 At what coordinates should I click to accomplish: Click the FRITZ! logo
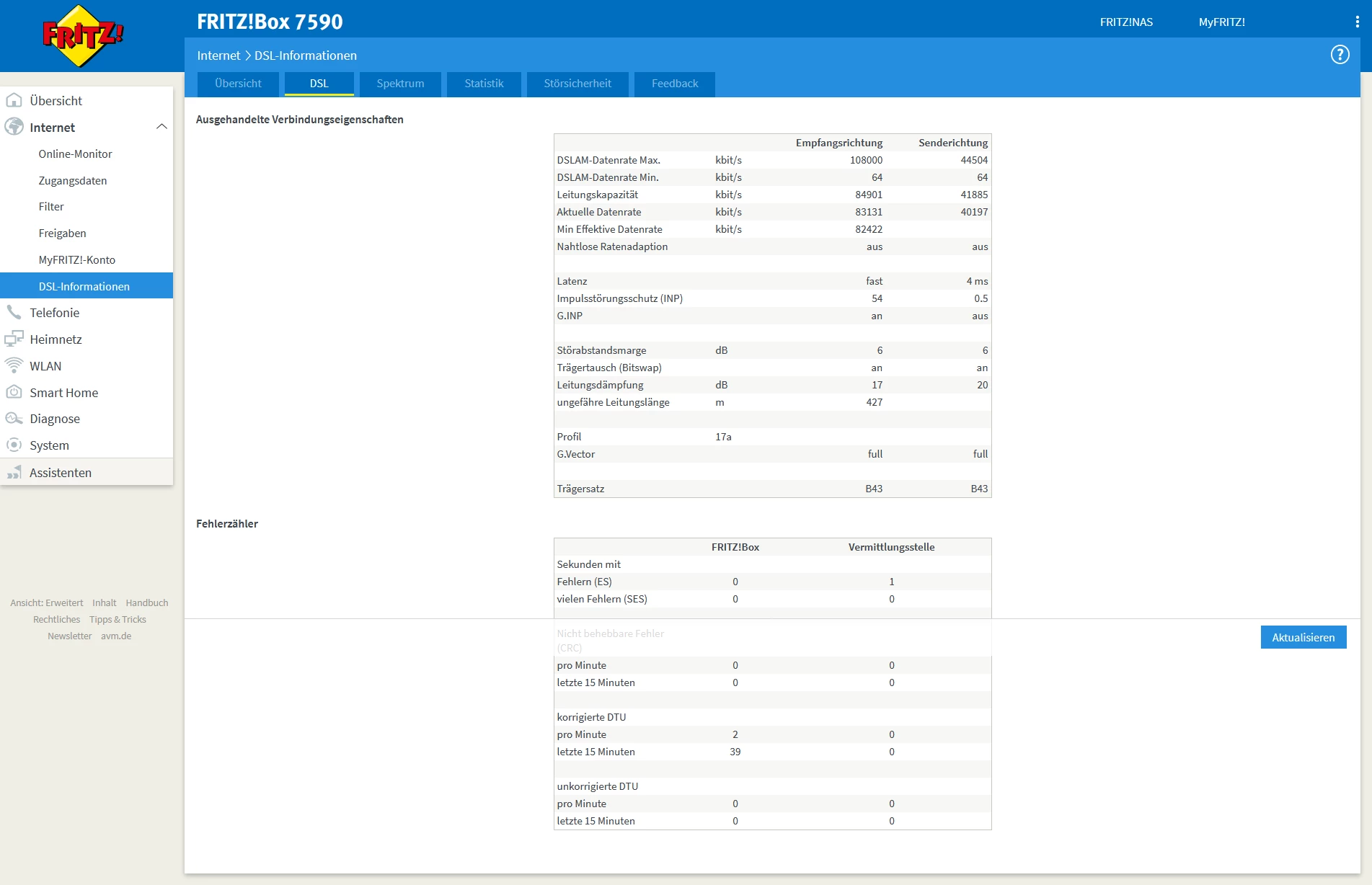click(x=83, y=36)
